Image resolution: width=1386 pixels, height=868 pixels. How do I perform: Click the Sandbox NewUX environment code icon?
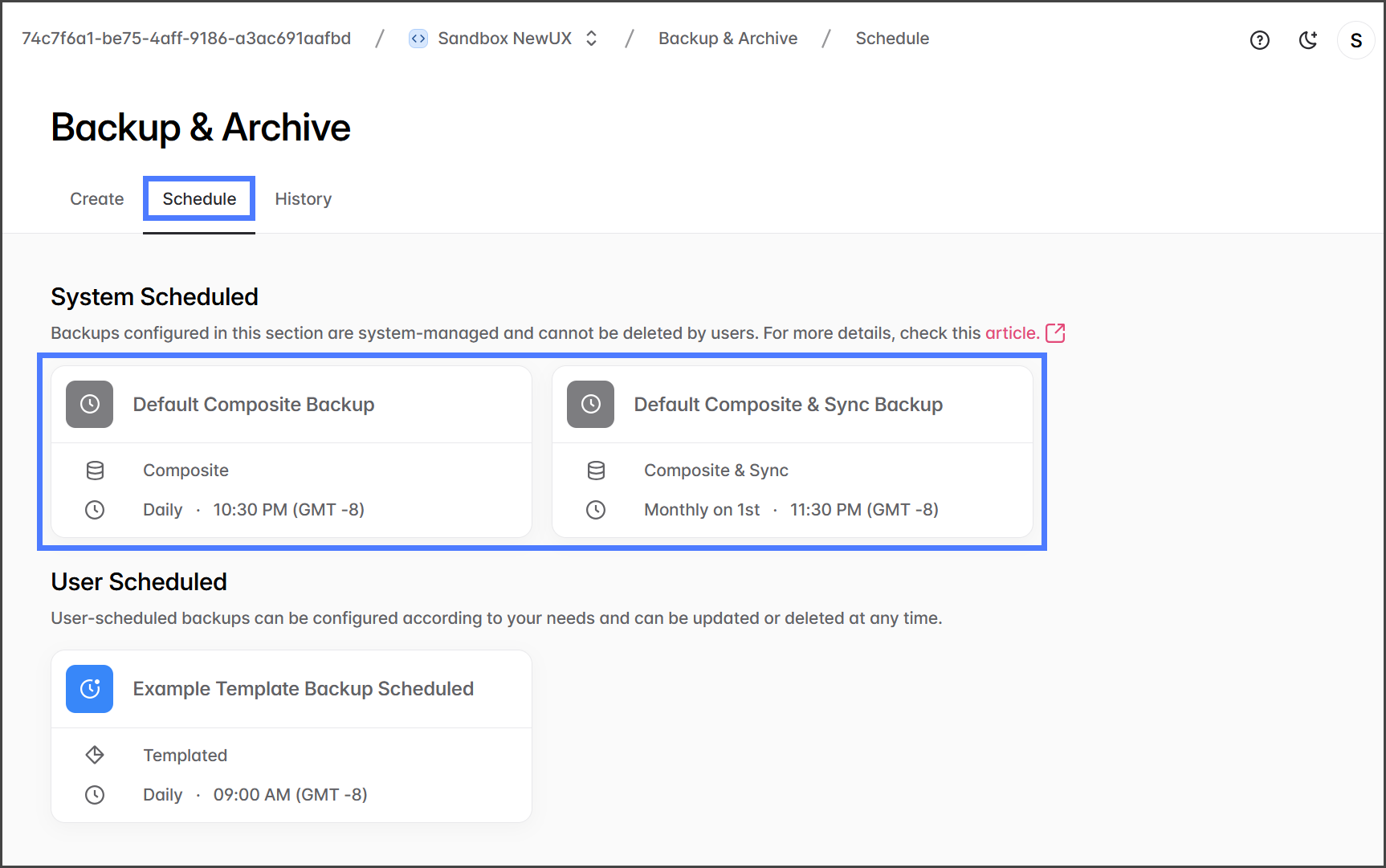pos(418,39)
